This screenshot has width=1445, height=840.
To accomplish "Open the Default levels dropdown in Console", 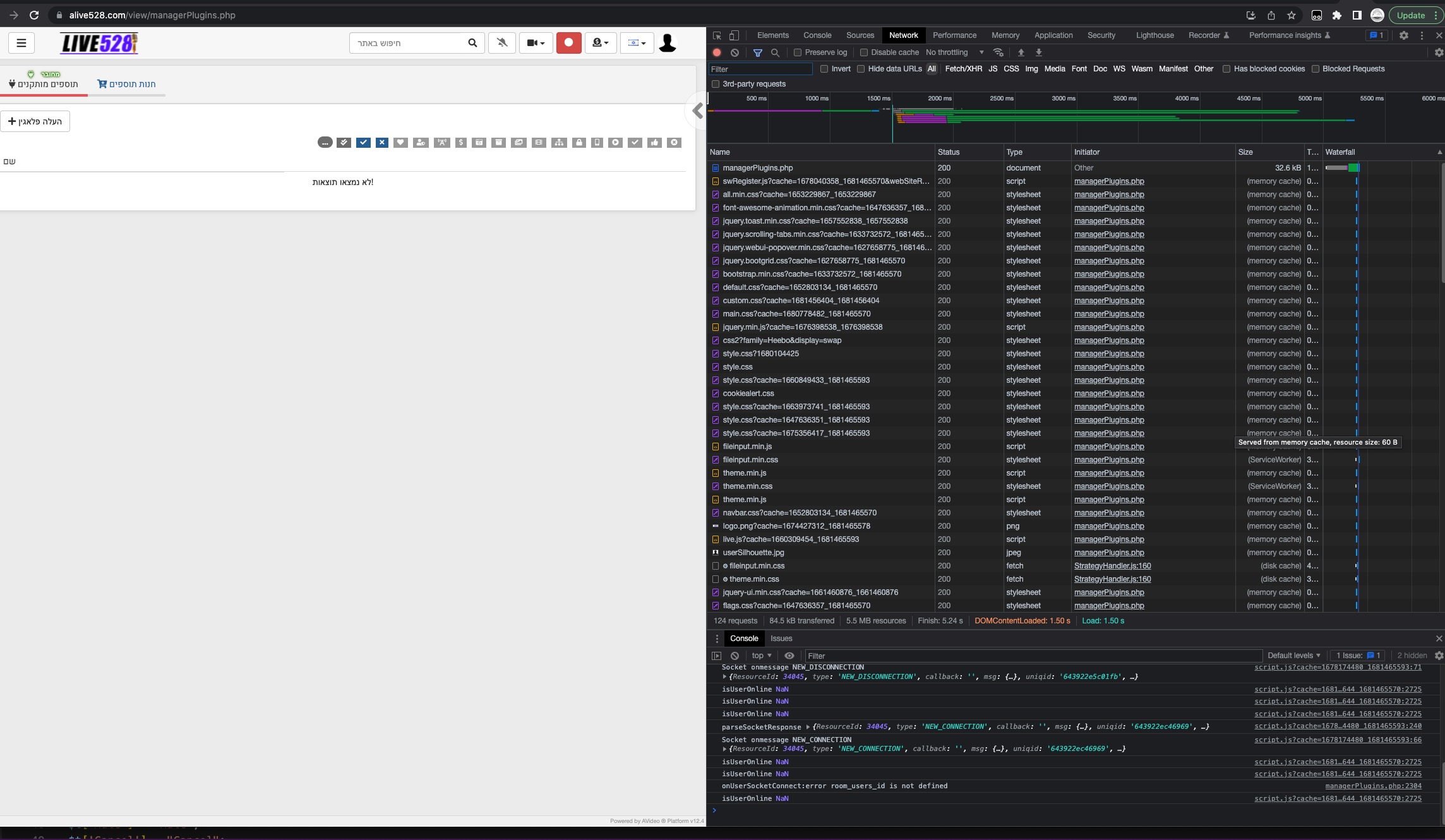I will pos(1293,656).
